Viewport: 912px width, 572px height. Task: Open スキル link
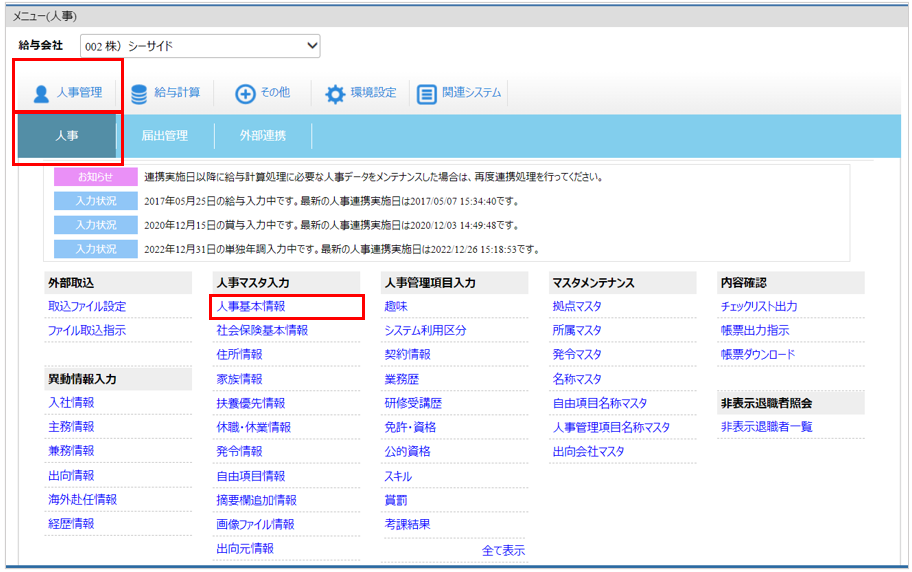398,476
